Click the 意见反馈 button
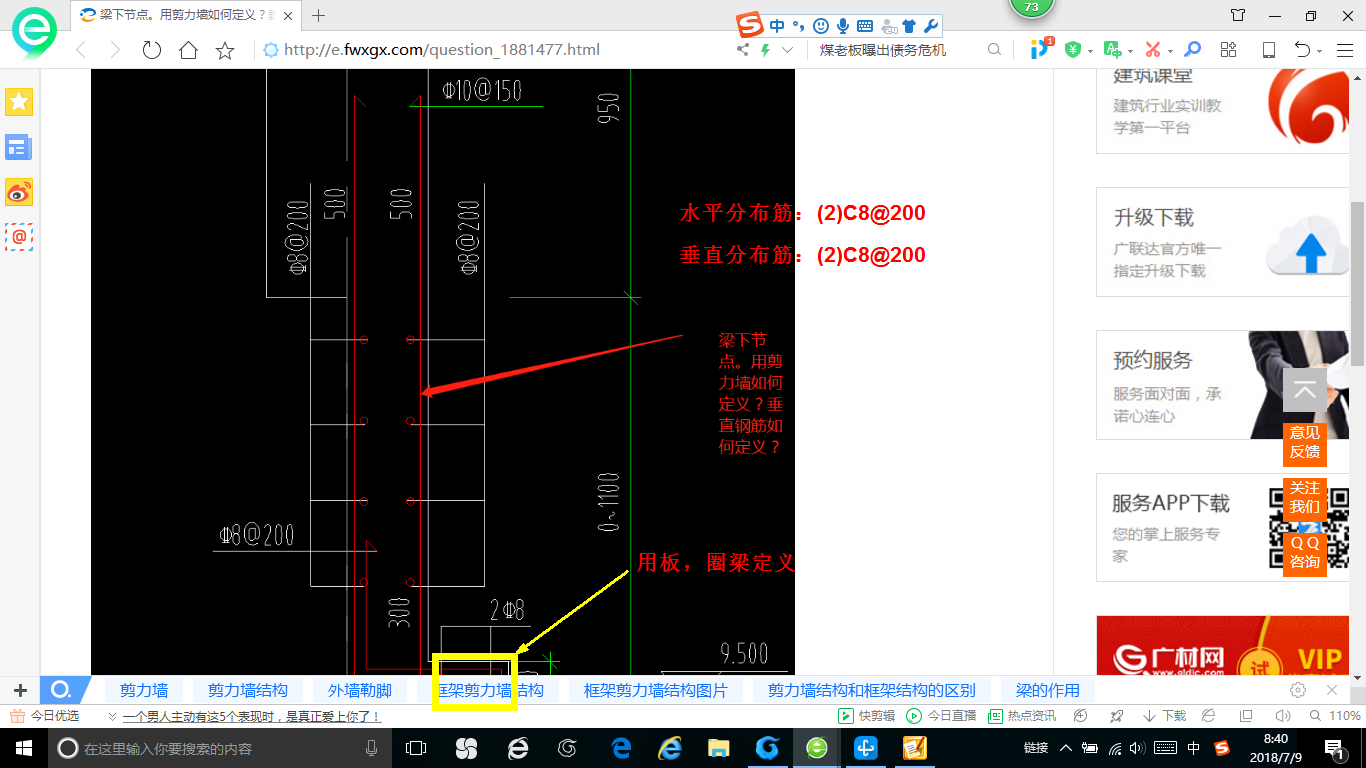This screenshot has width=1366, height=768. (1304, 442)
